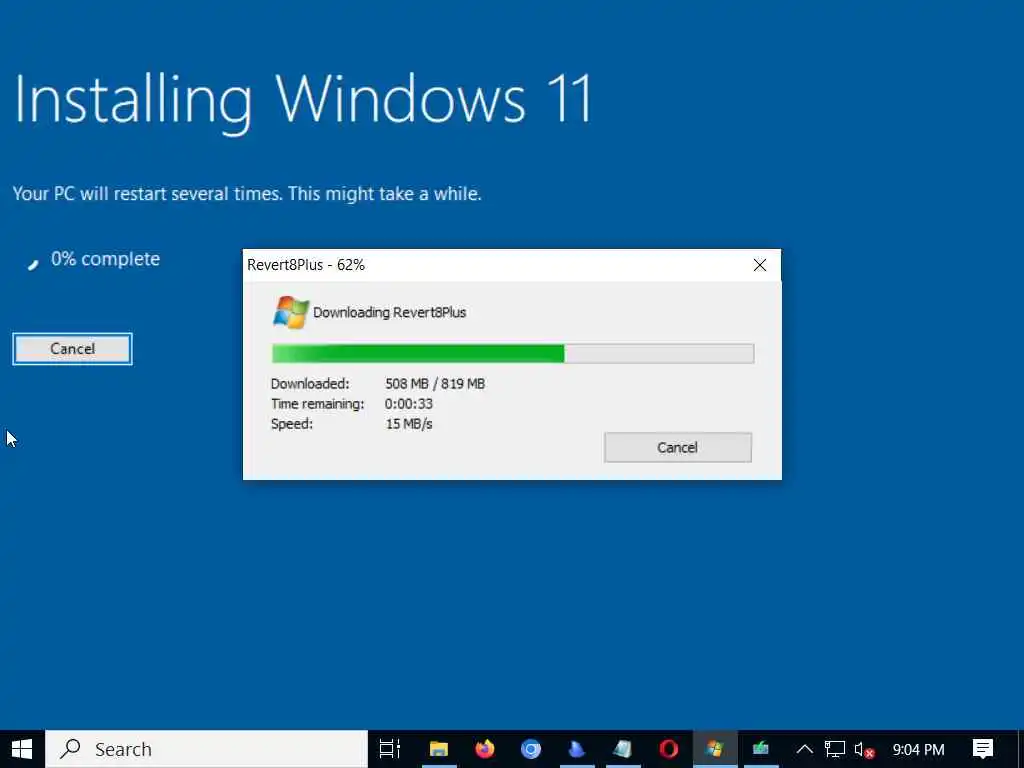
Task: Open the gray notebook app in the taskbar
Action: click(622, 749)
